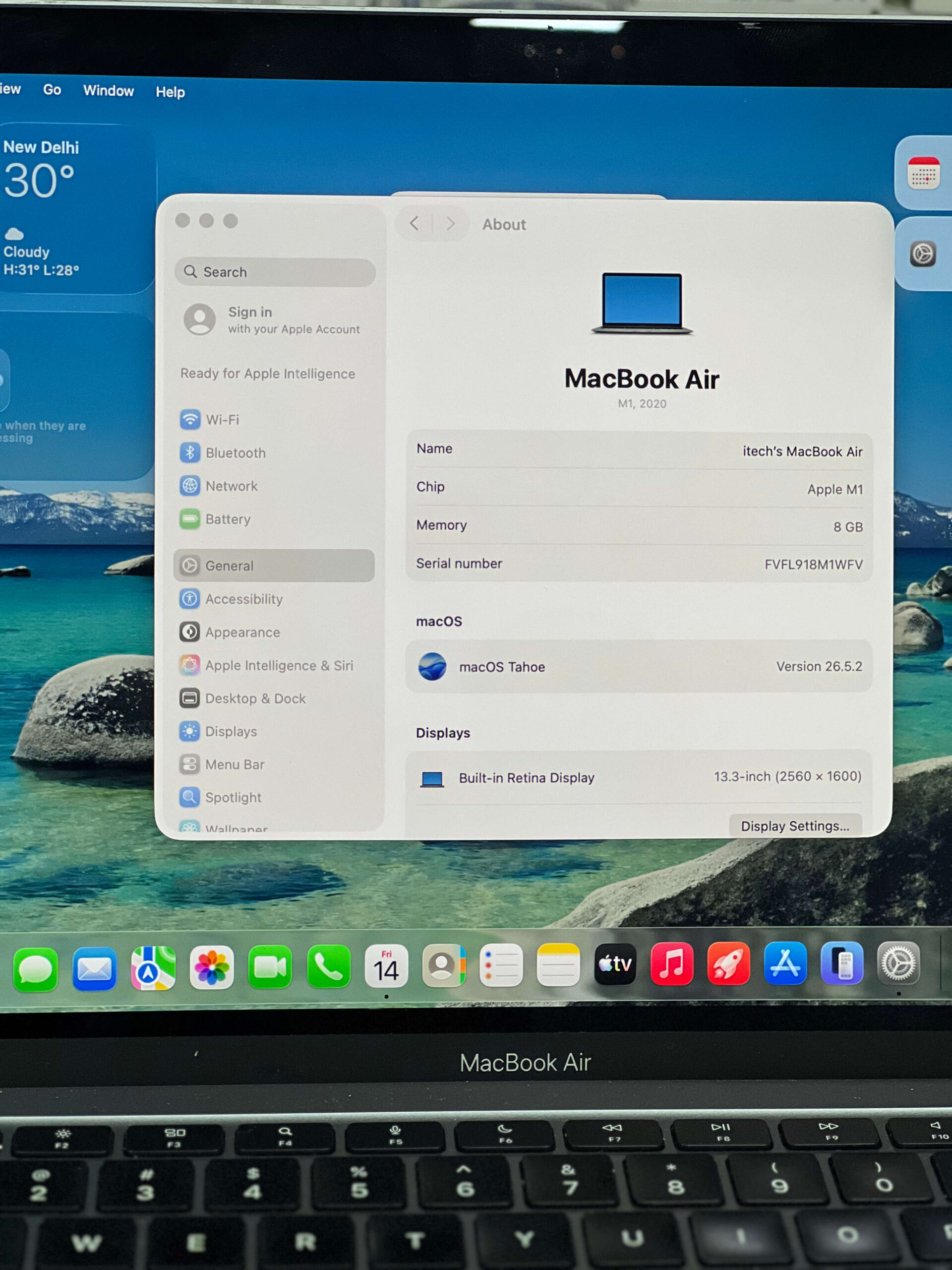Open Network settings pane
This screenshot has width=952, height=1270.
coord(274,486)
